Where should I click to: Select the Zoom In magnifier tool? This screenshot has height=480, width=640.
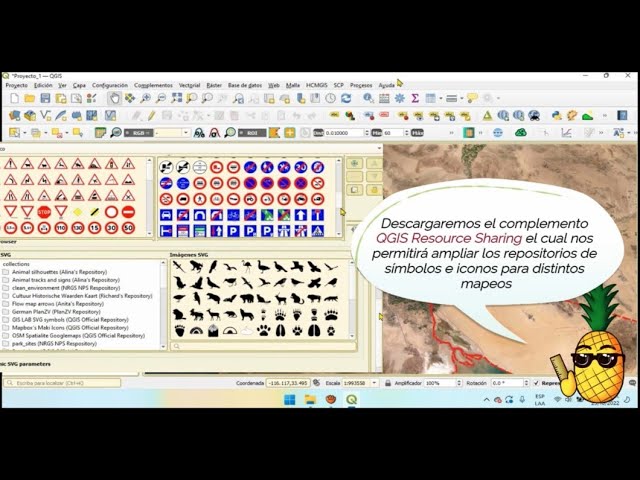pos(145,98)
